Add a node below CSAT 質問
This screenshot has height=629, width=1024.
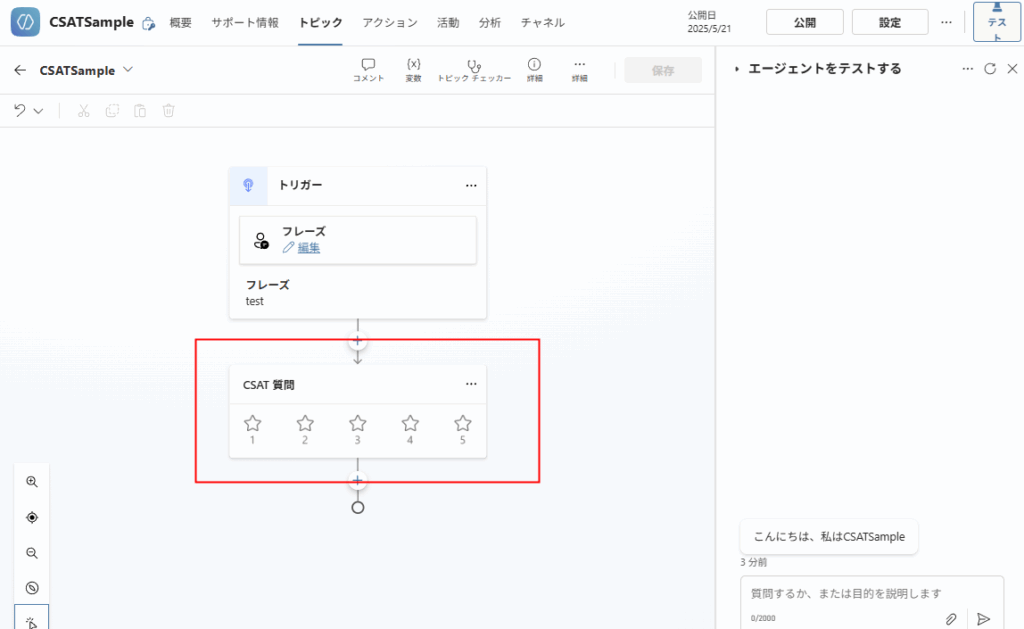tap(357, 481)
